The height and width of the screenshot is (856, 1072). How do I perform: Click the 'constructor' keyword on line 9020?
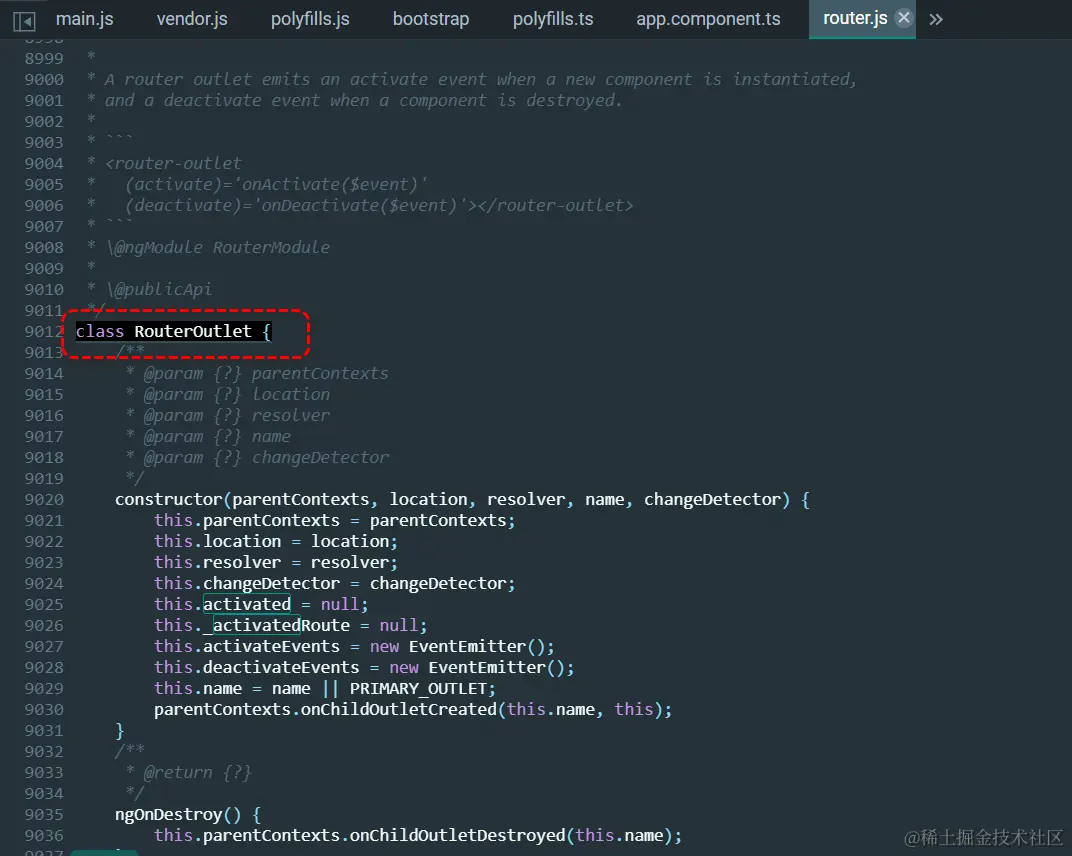168,500
